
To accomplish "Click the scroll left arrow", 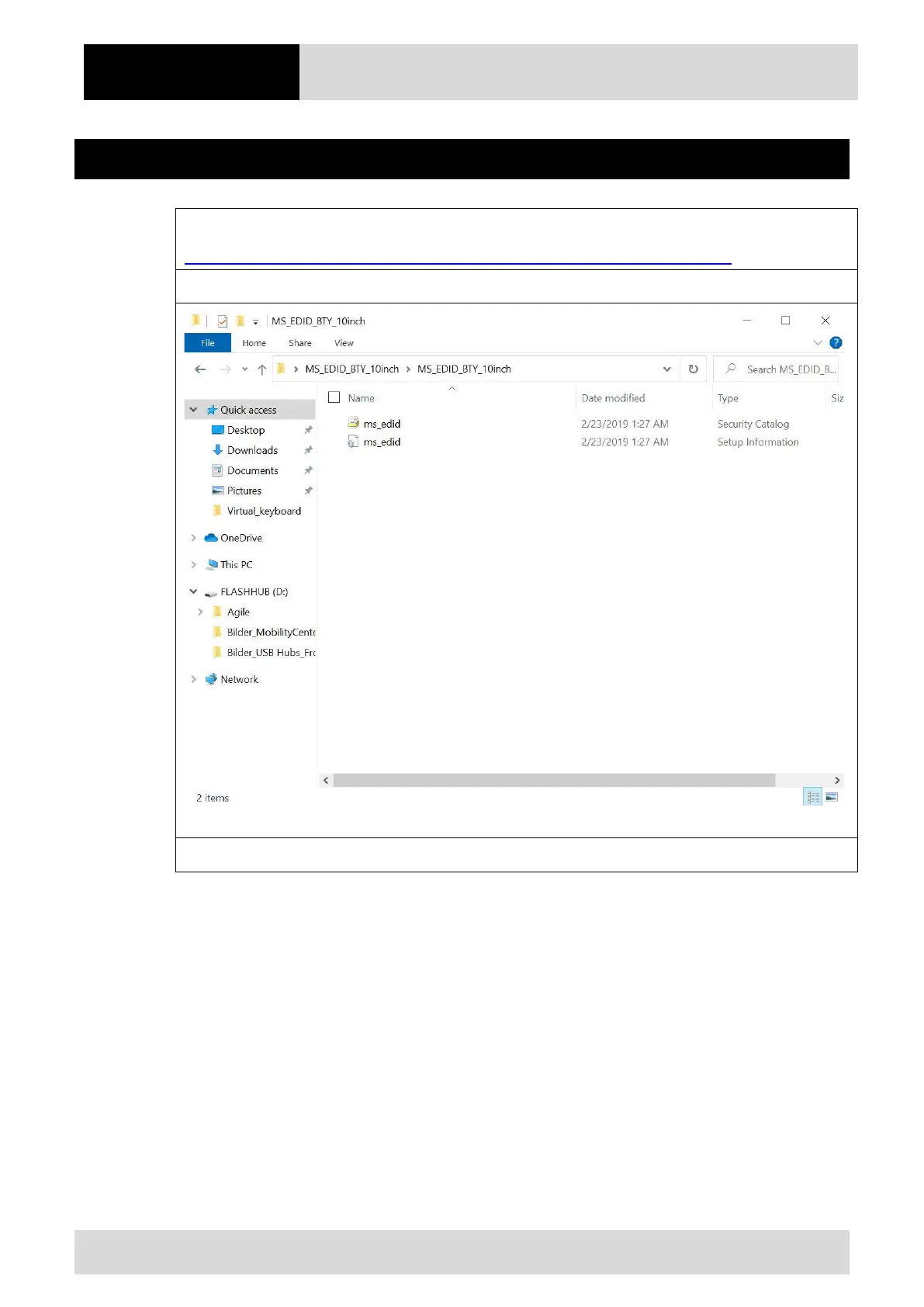I will [326, 780].
